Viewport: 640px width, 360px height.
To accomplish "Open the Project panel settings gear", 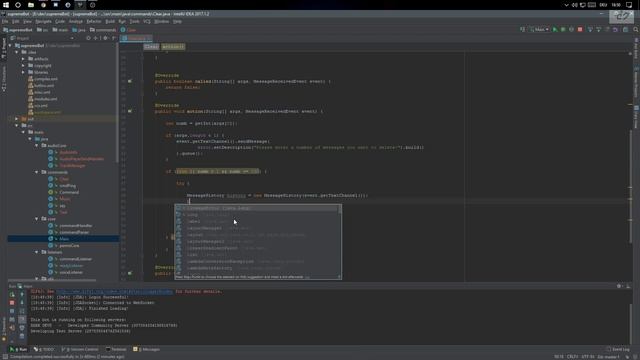I will pyautogui.click(x=105, y=38).
